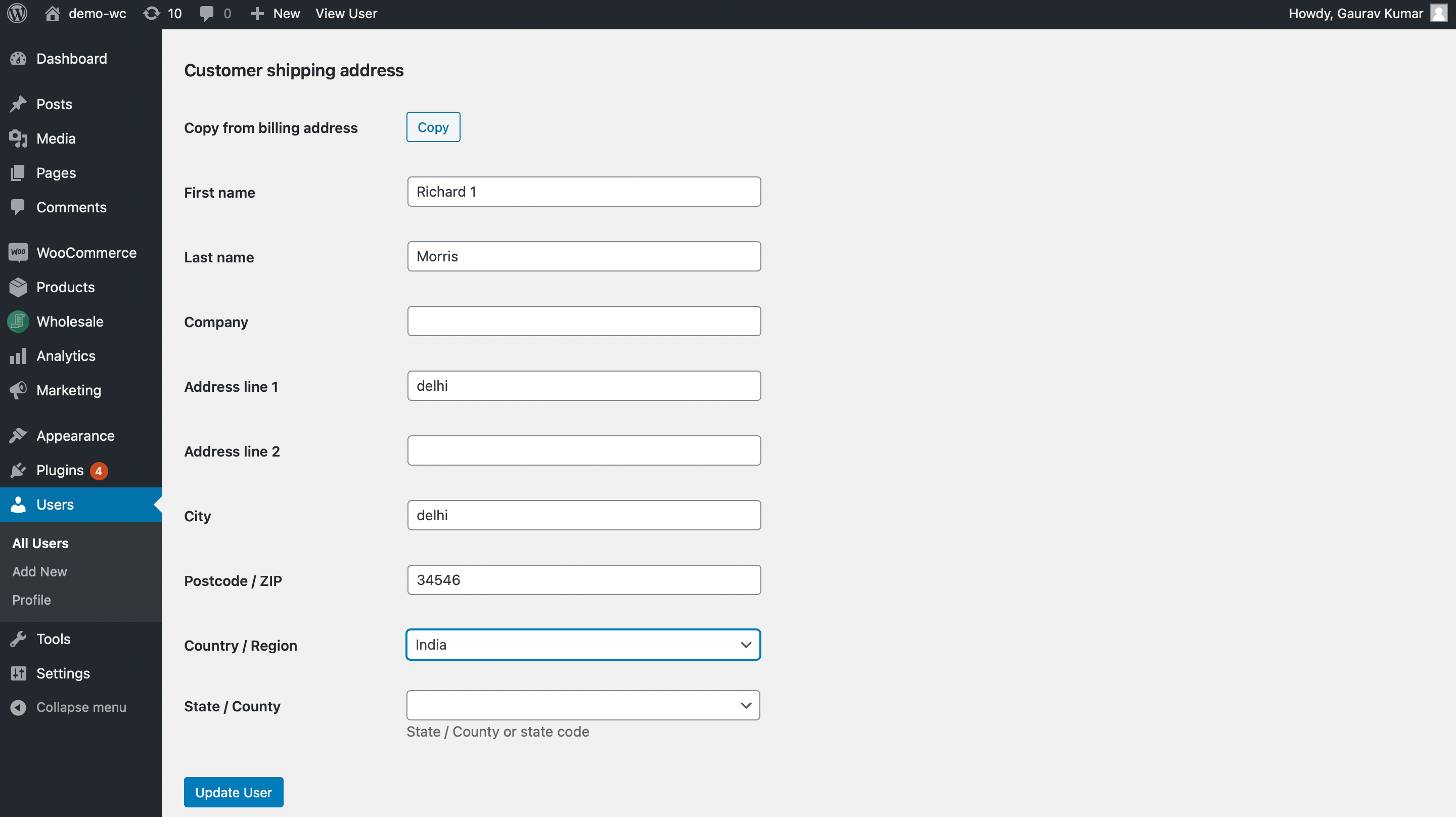Viewport: 1456px width, 817px height.
Task: Open the State / County dropdown
Action: [x=583, y=706]
